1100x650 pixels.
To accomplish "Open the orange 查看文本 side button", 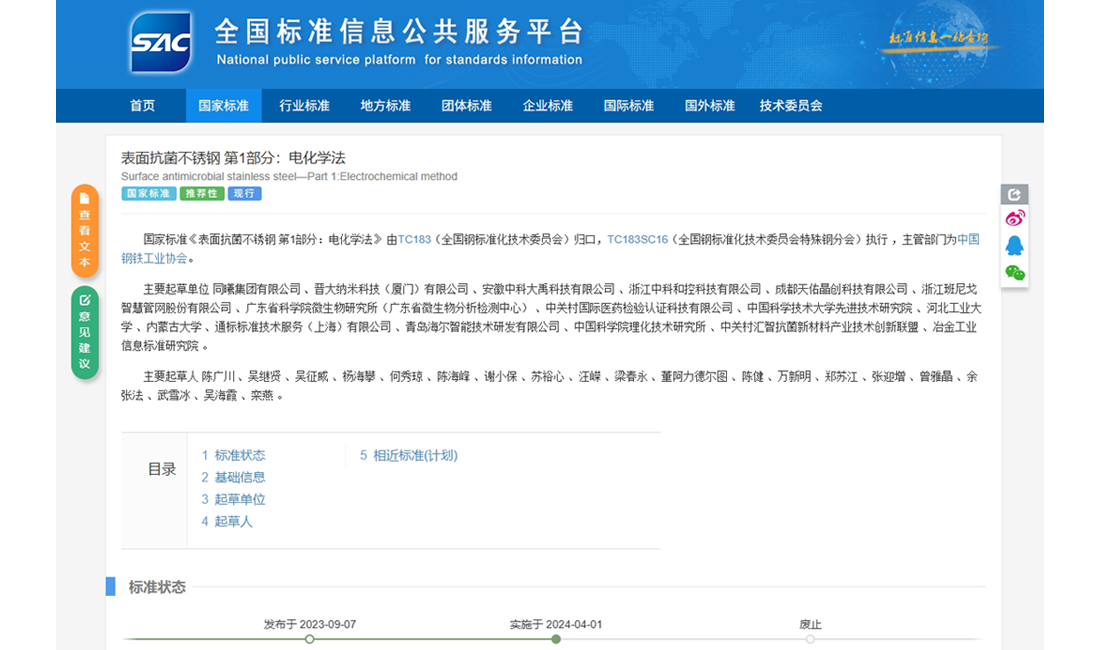I will 85,231.
